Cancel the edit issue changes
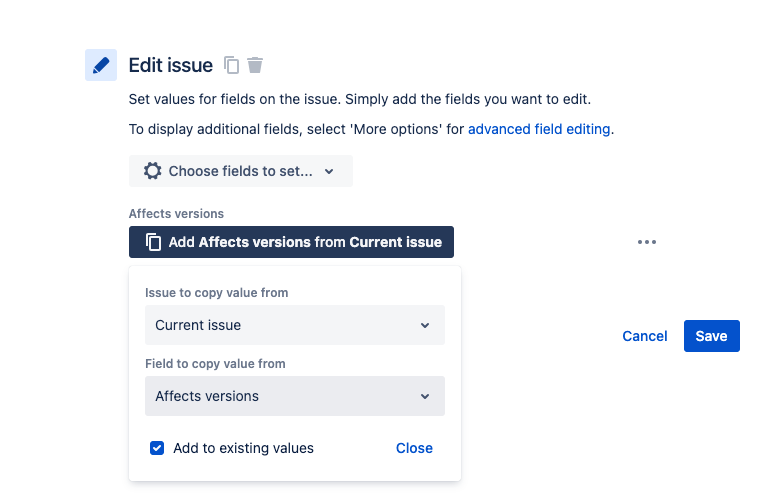The width and height of the screenshot is (768, 504). click(645, 336)
